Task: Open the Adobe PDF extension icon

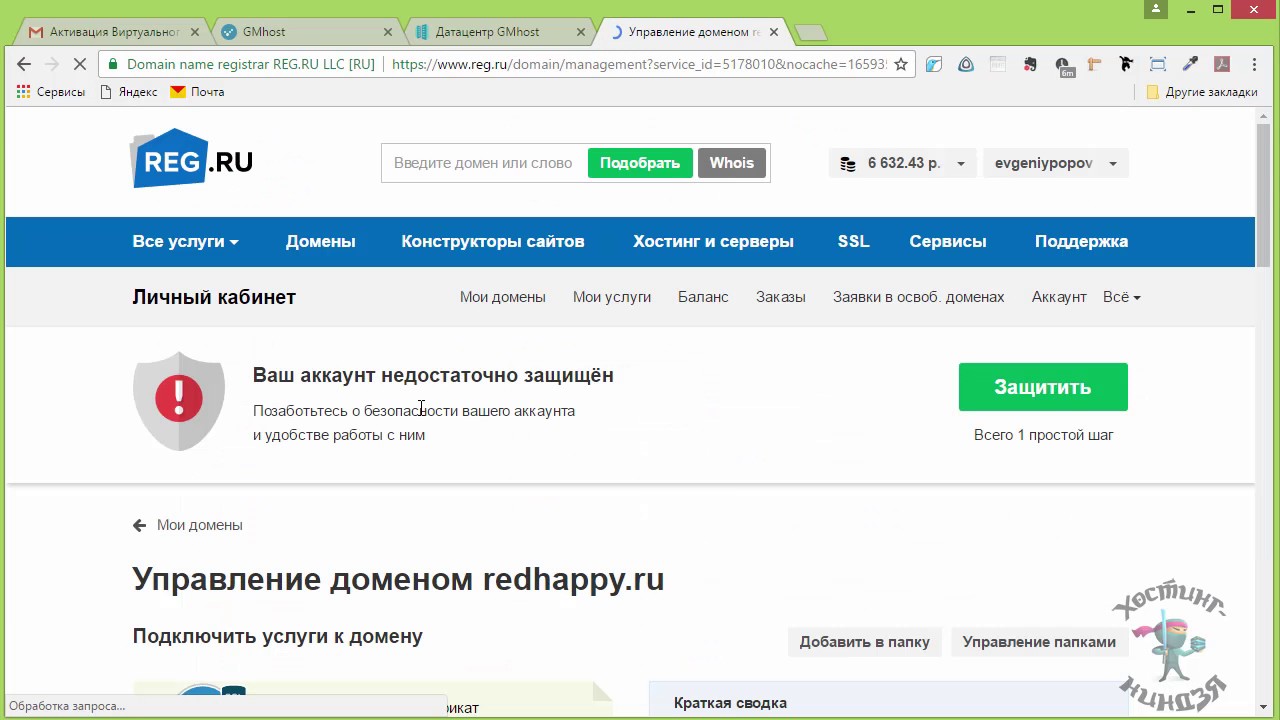Action: 1222,64
